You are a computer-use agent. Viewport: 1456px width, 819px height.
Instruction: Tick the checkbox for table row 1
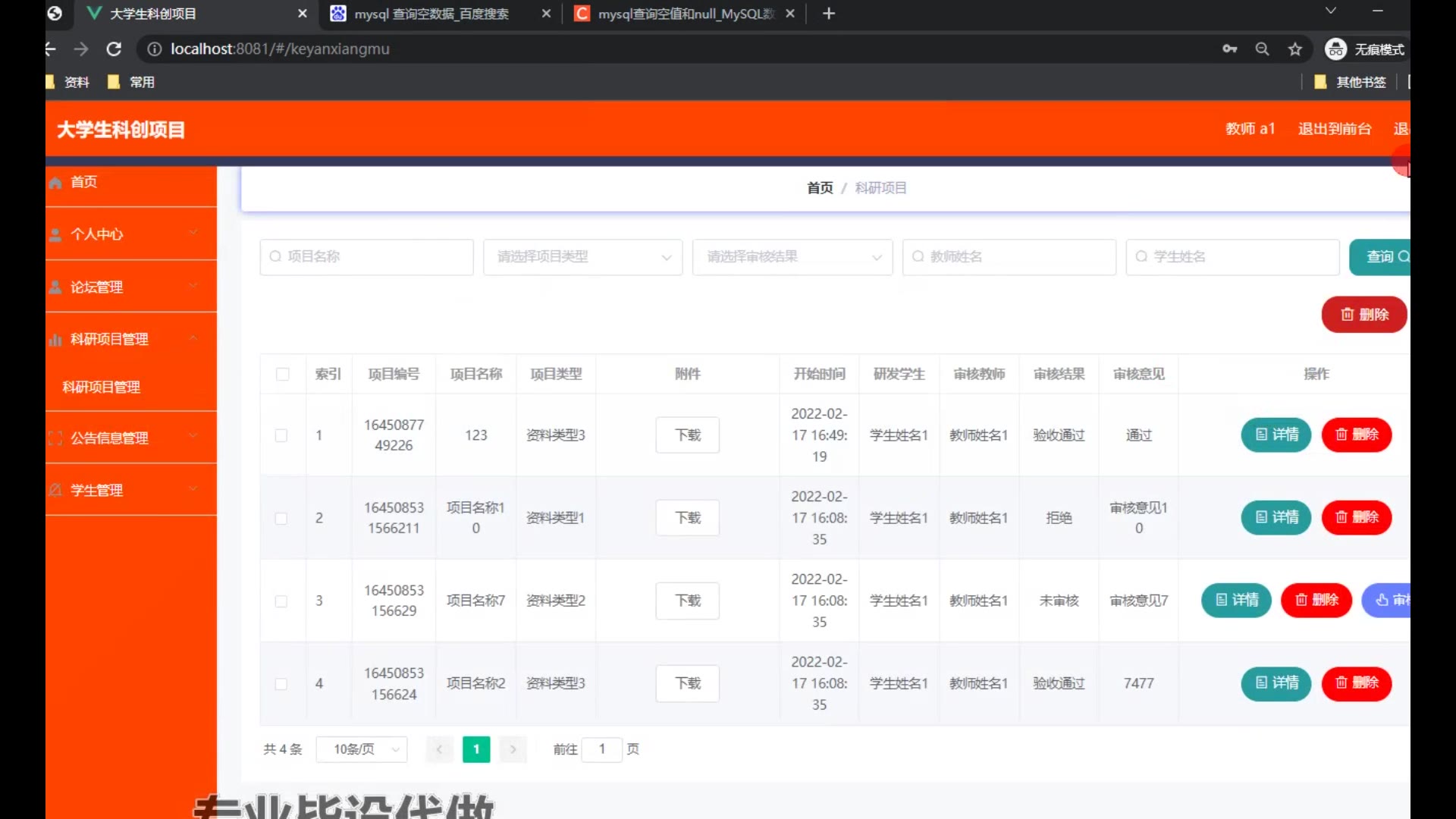[281, 435]
